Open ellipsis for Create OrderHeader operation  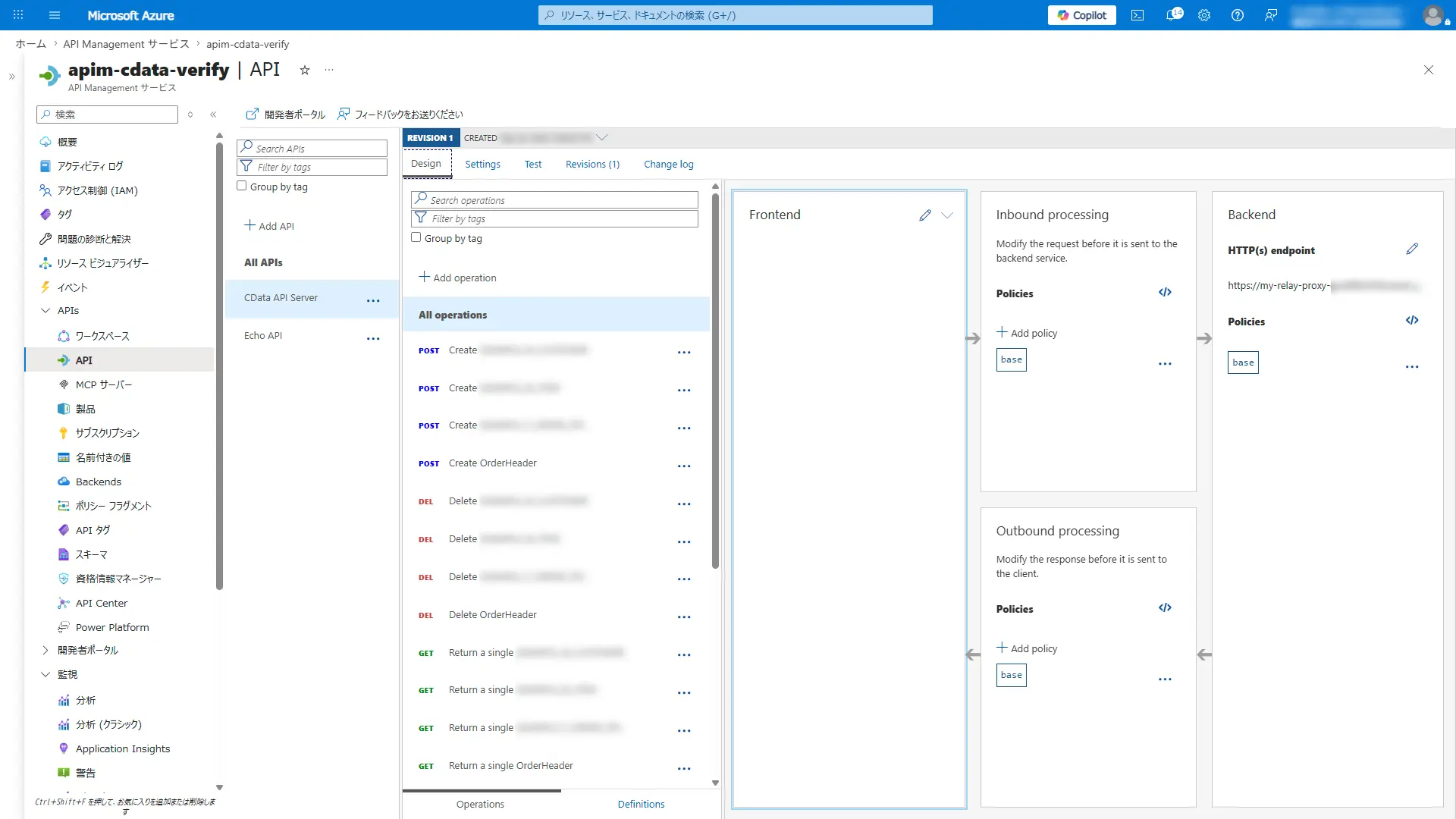tap(684, 466)
